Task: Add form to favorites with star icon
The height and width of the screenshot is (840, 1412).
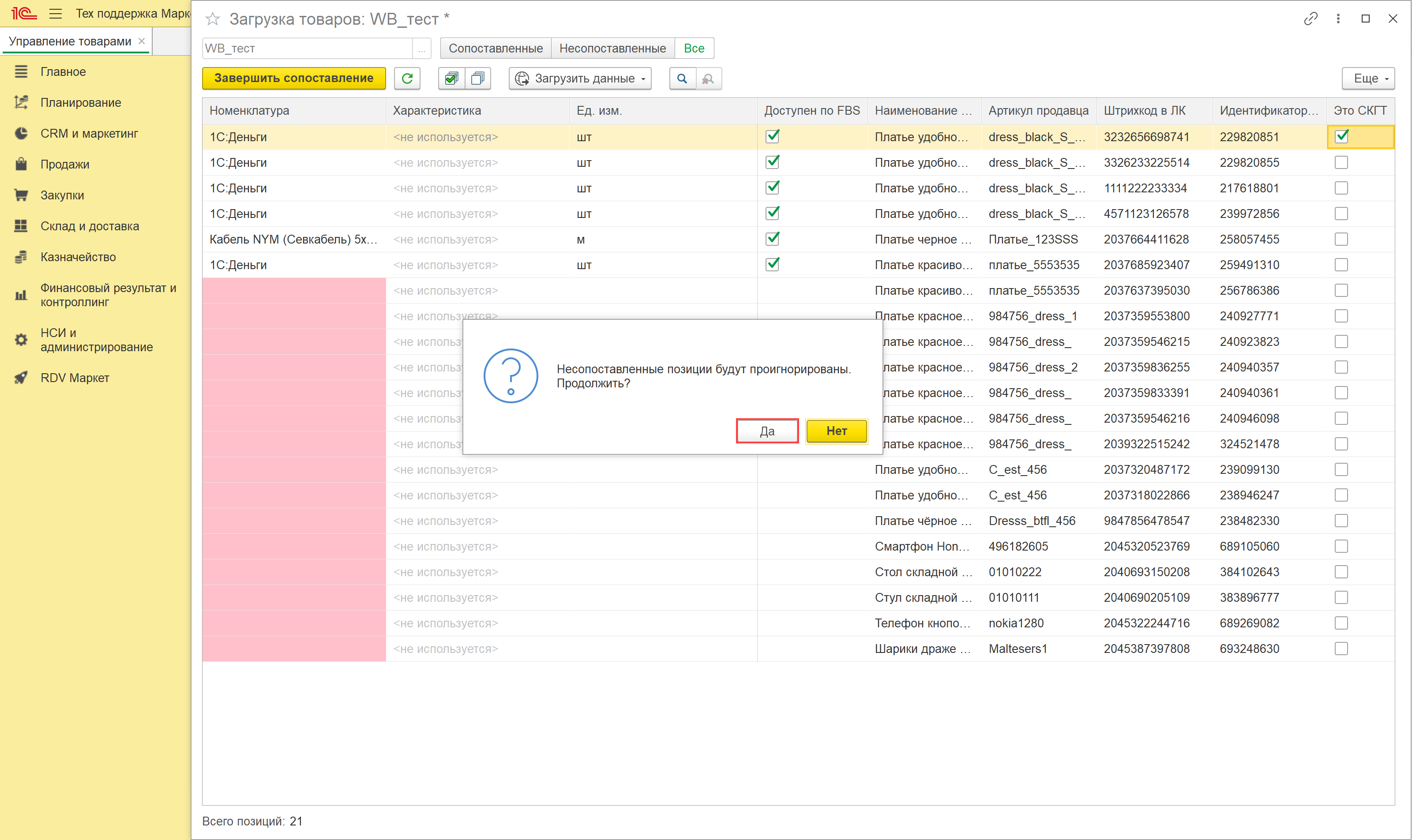Action: (212, 19)
